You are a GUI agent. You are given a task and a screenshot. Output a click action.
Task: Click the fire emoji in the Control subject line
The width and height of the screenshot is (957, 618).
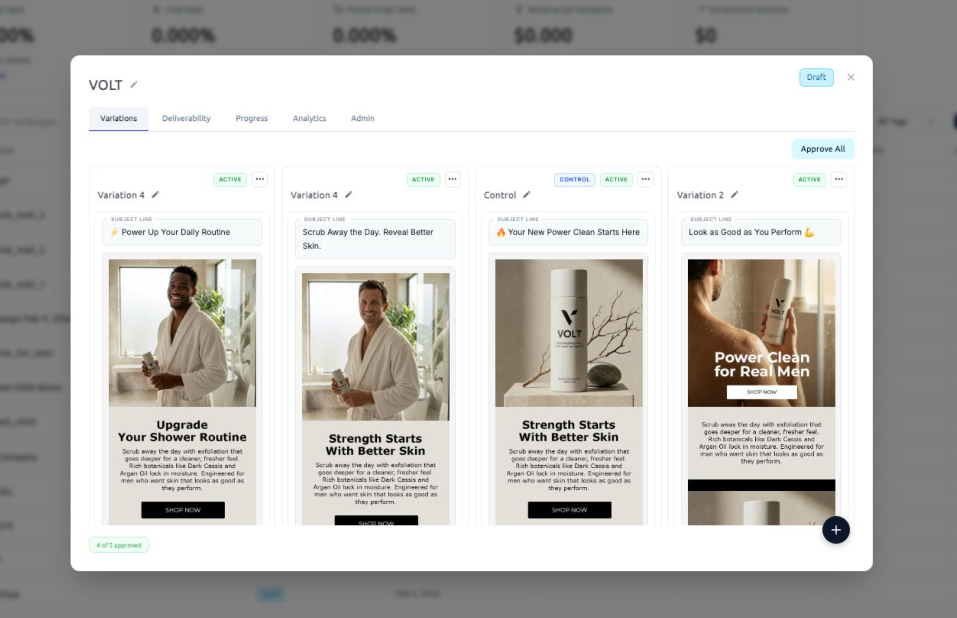(x=501, y=232)
